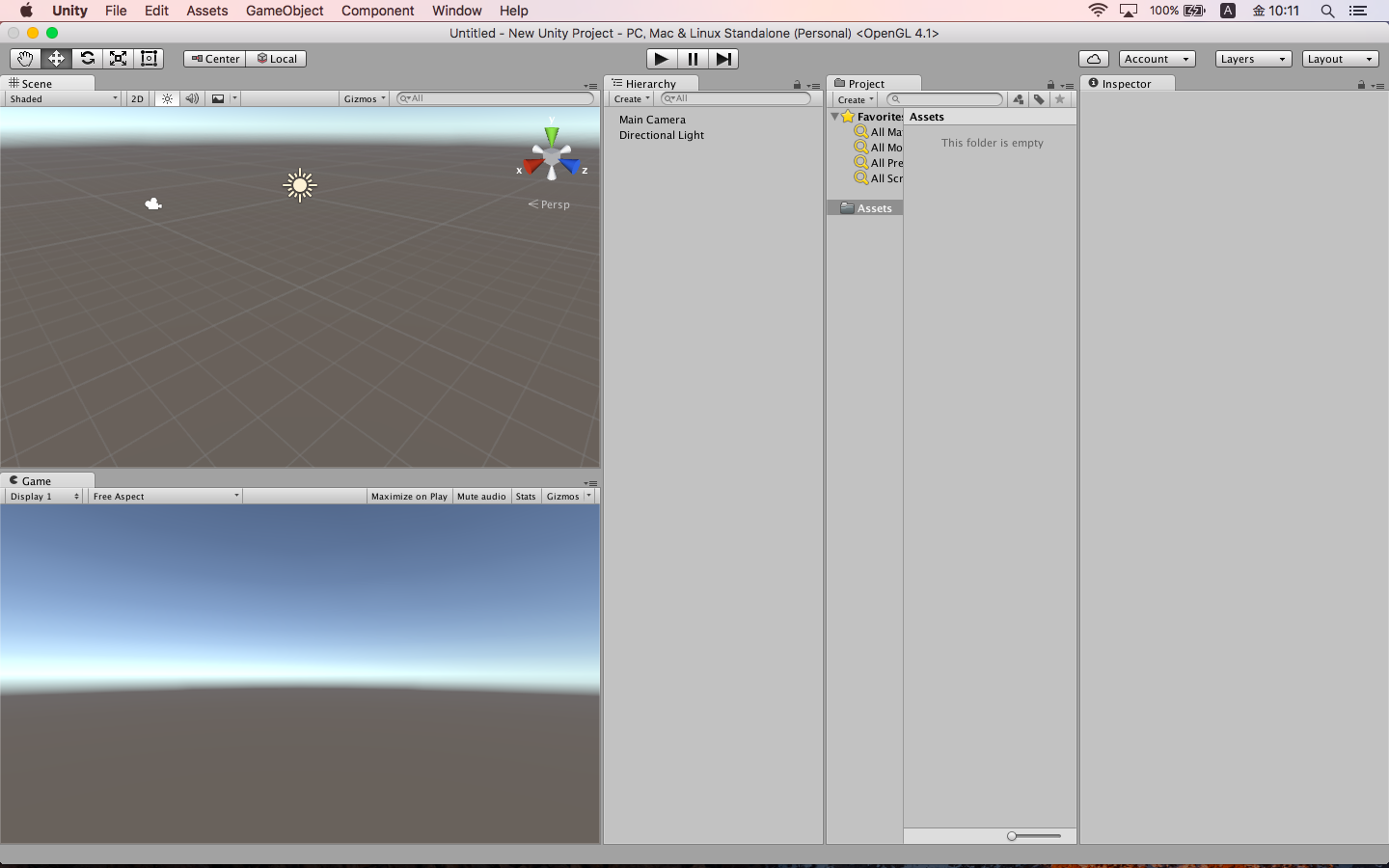Select Main Camera in Hierarchy
The height and width of the screenshot is (868, 1389).
[x=652, y=120]
